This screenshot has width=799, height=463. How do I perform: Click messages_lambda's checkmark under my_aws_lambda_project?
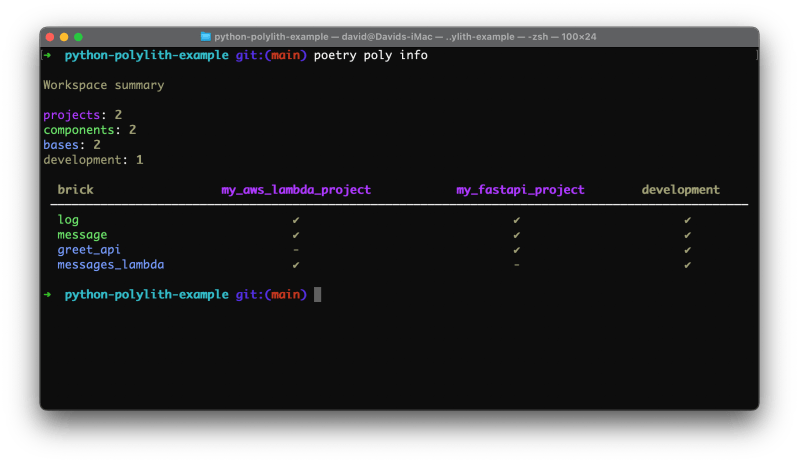pos(296,265)
